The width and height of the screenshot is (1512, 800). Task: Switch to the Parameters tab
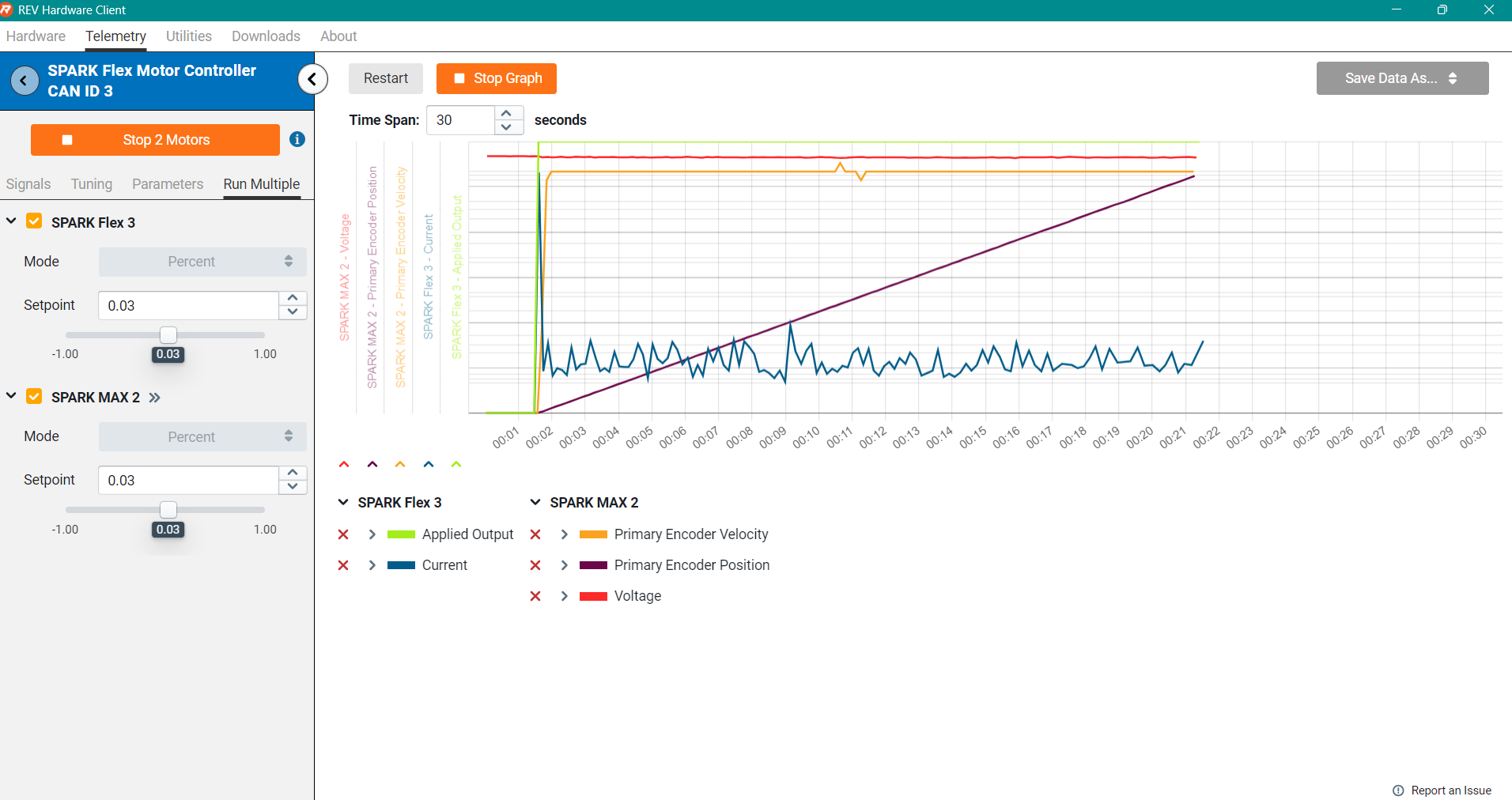[168, 184]
